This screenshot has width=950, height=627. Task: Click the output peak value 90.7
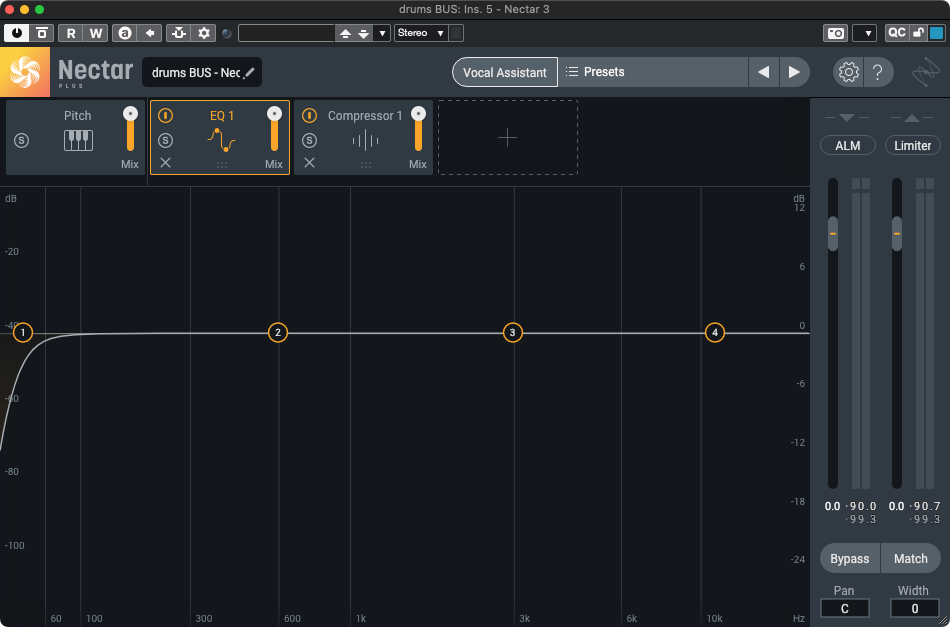pyautogui.click(x=927, y=506)
